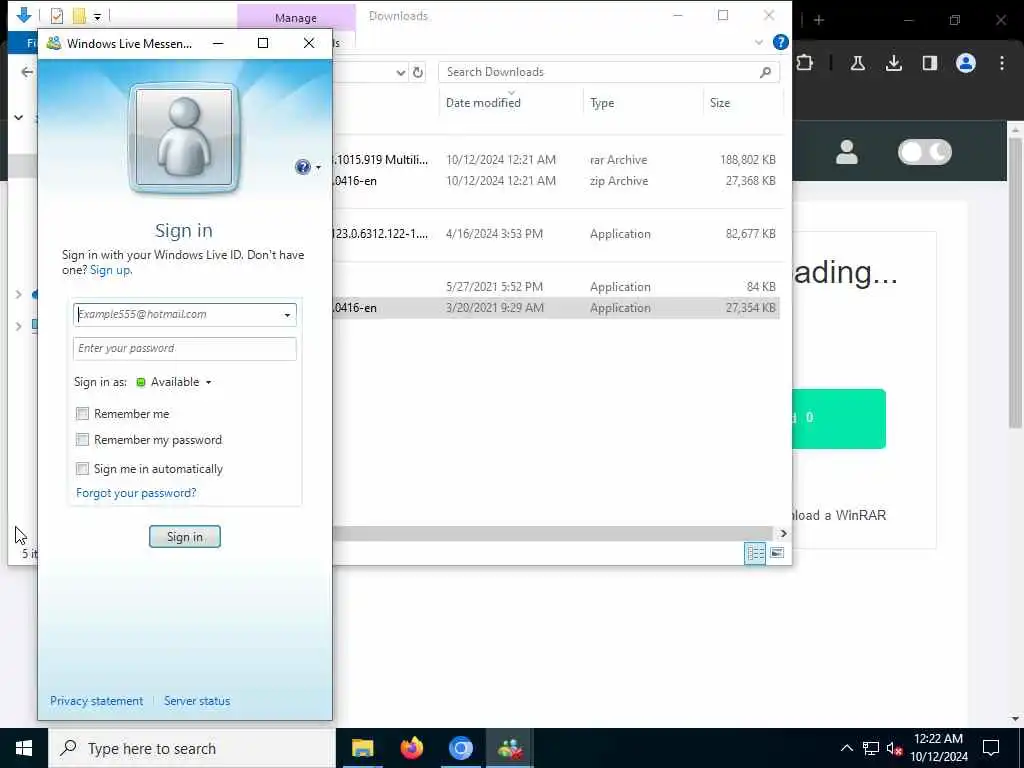Image resolution: width=1024 pixels, height=768 pixels.
Task: Open the Chrome three-dot menu
Action: coord(1002,63)
